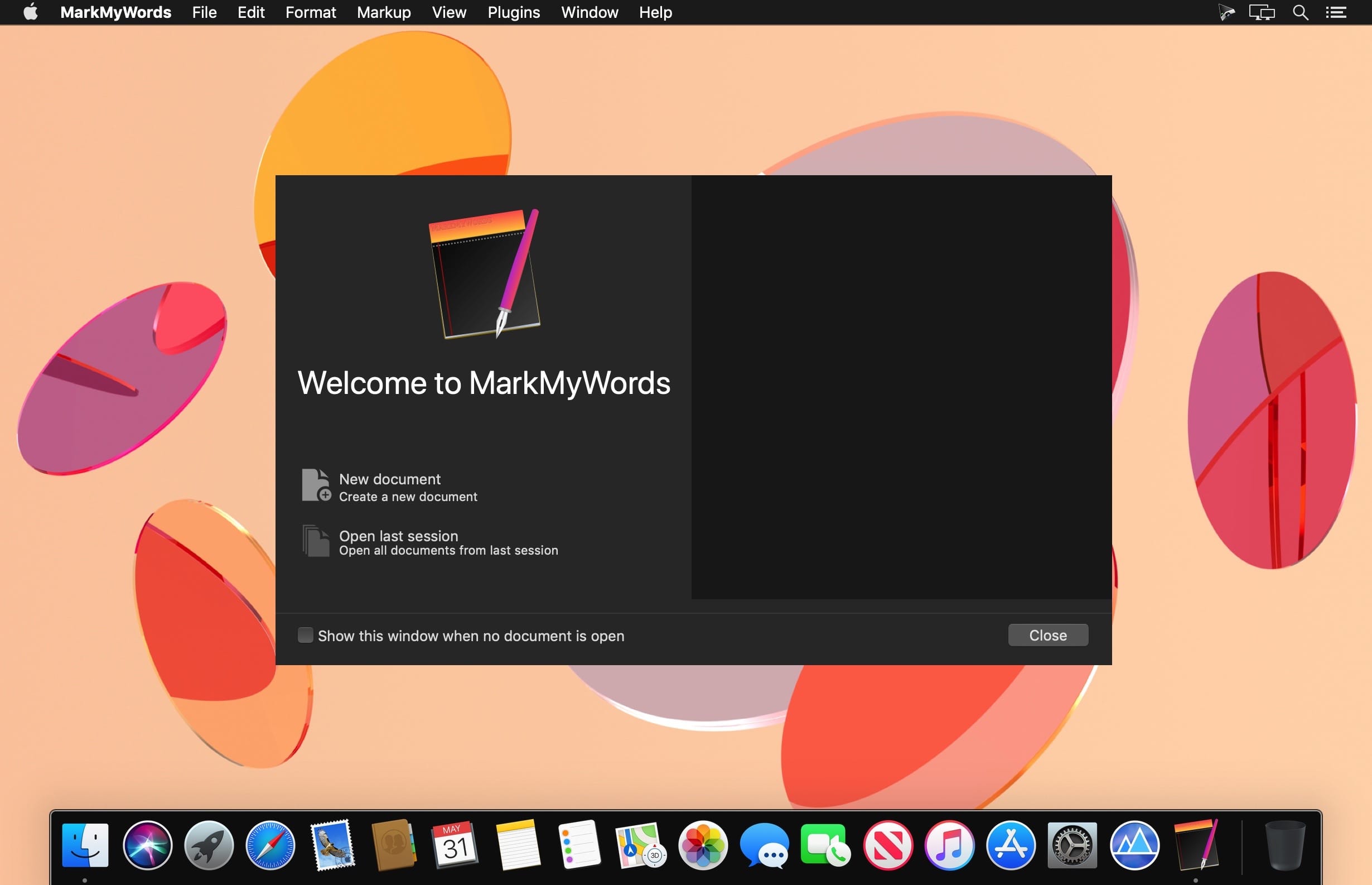
Task: Open the Photos app in Dock
Action: (702, 845)
